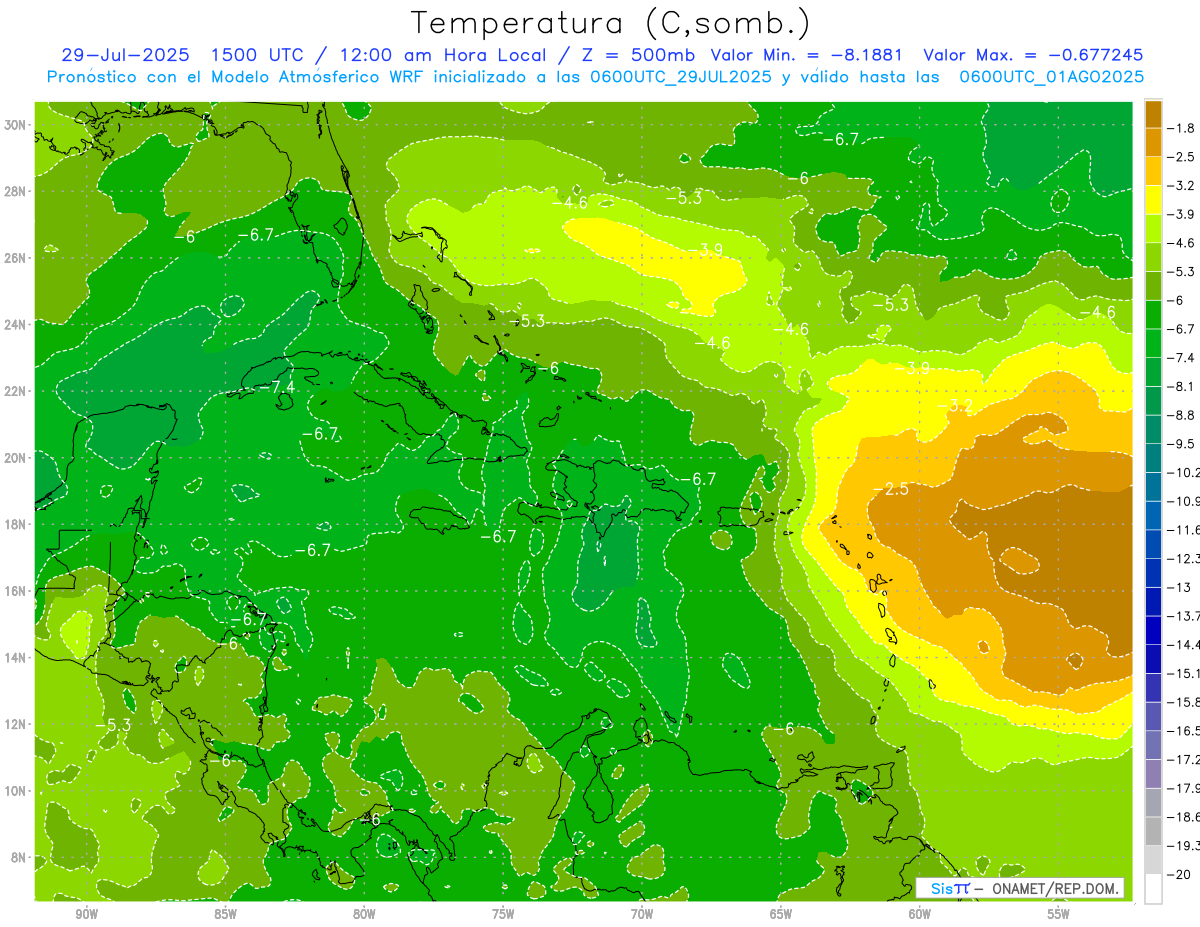This screenshot has width=1200, height=927.
Task: Click the -10.2 value on the color legend
Action: pos(1184,472)
